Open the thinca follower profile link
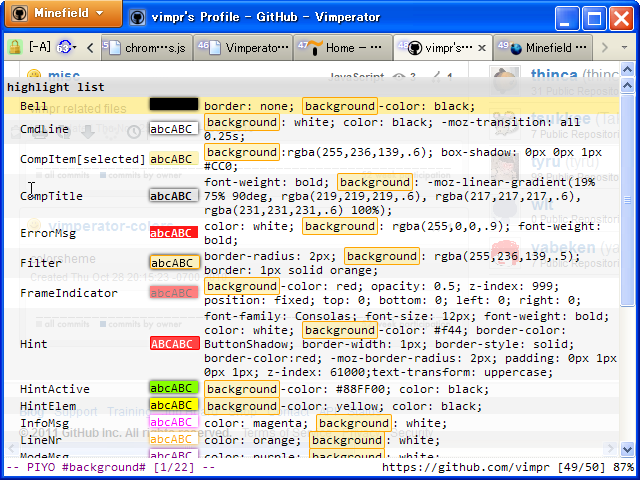This screenshot has height=480, width=640. tap(554, 74)
